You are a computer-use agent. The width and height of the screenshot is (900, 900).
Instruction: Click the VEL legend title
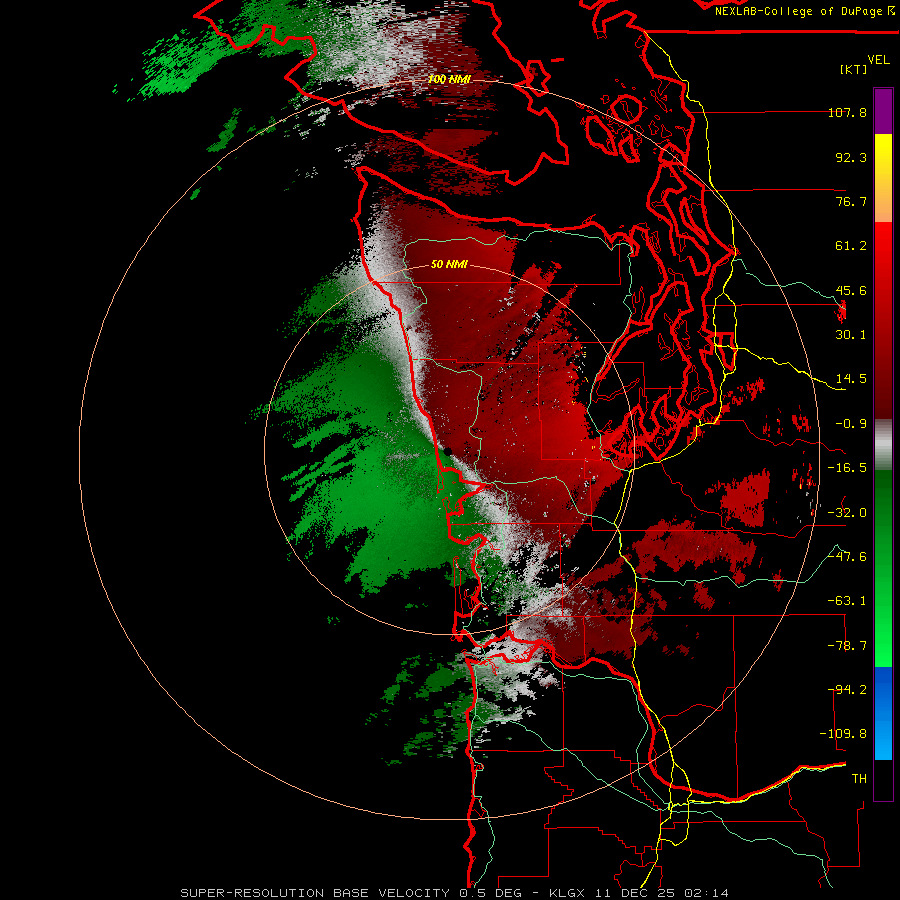click(x=878, y=60)
